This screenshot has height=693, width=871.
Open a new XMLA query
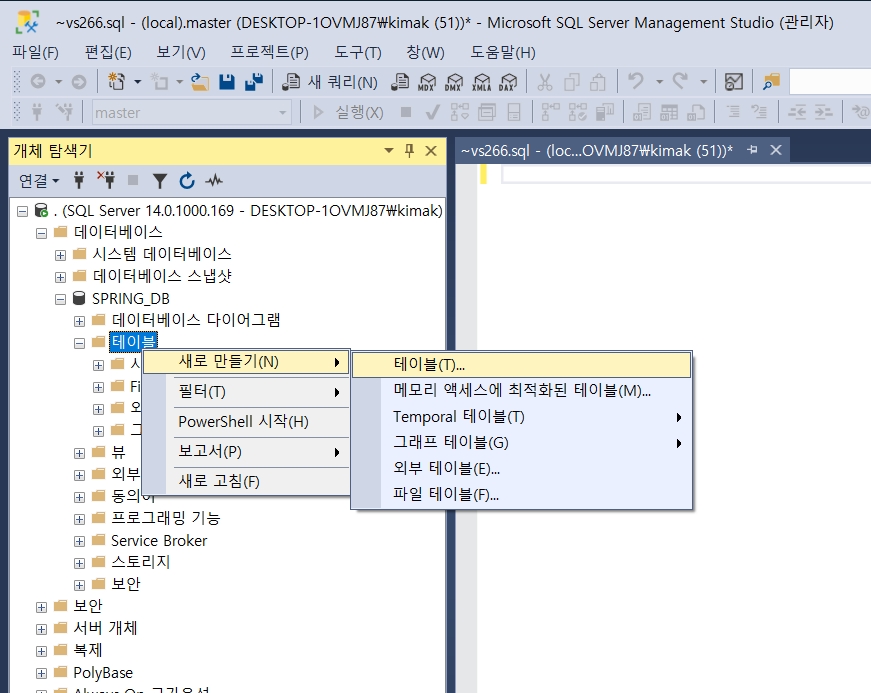click(x=481, y=82)
